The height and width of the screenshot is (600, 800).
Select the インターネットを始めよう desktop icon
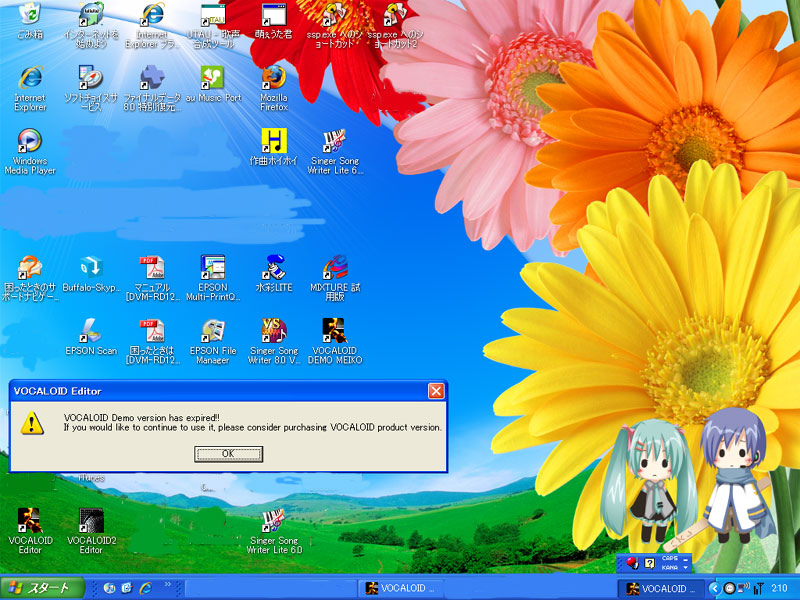point(91,24)
